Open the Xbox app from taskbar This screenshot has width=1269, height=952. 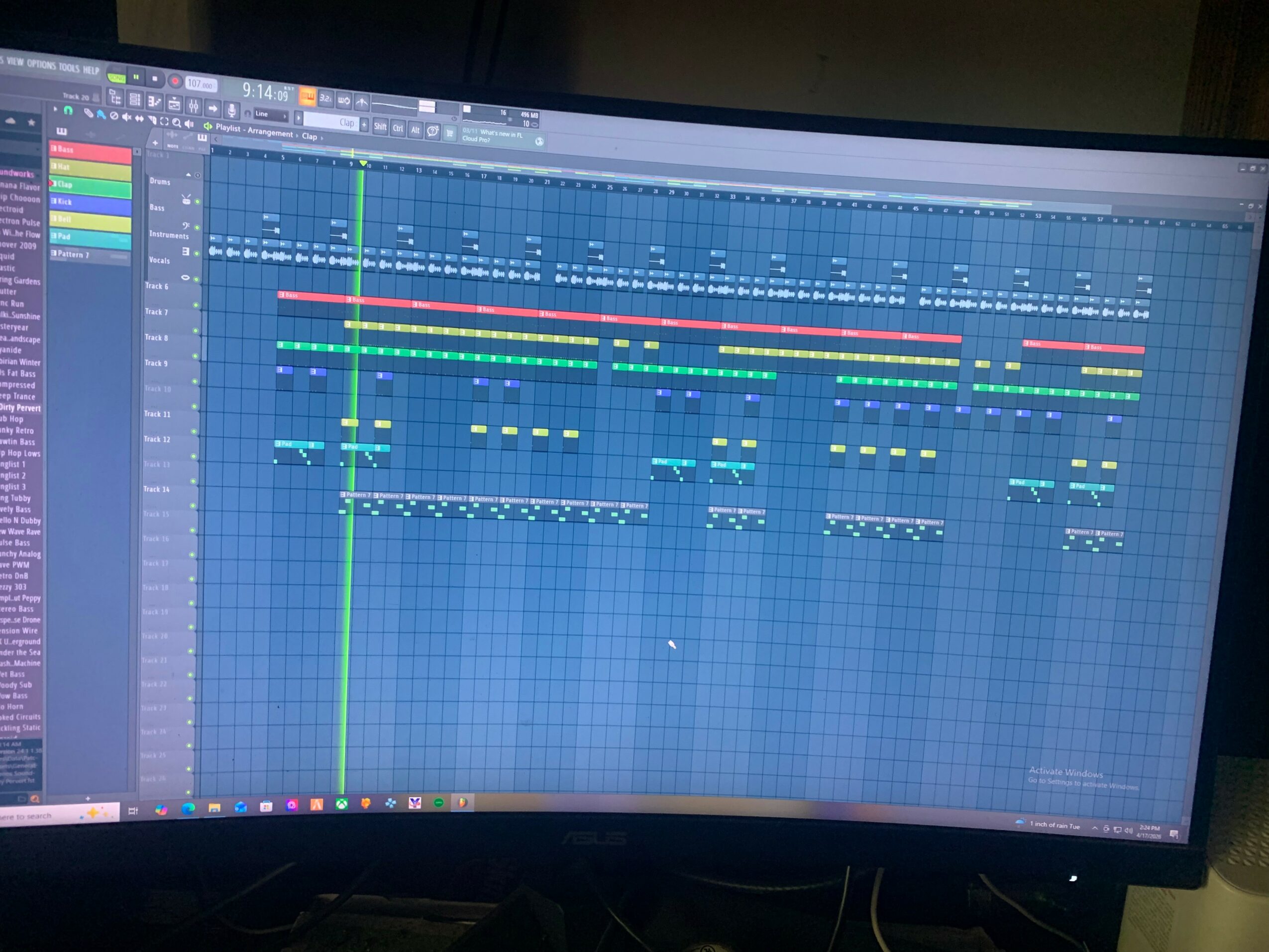pyautogui.click(x=341, y=805)
